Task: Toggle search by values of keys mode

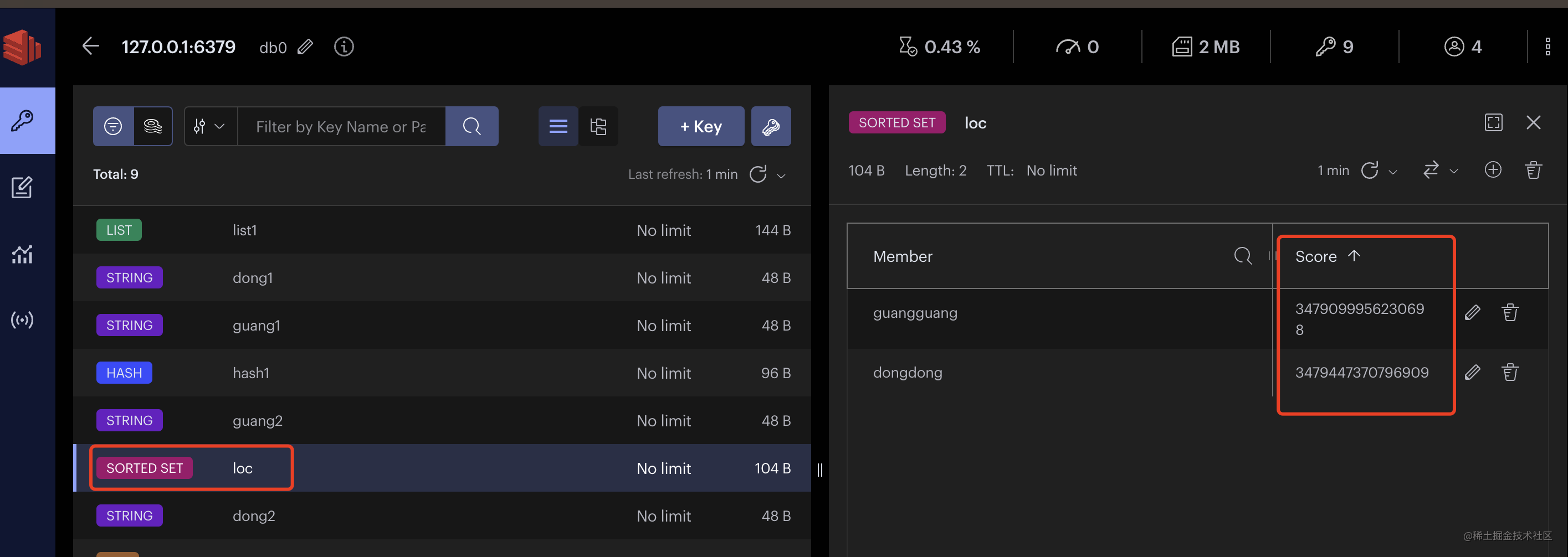Action: 153,126
